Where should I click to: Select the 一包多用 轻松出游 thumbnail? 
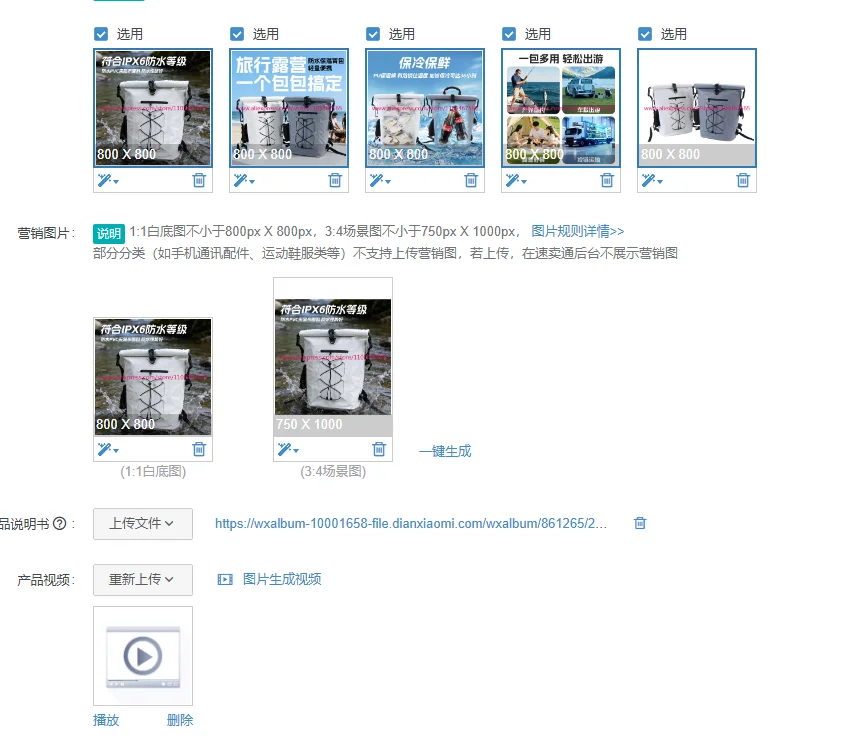[561, 108]
